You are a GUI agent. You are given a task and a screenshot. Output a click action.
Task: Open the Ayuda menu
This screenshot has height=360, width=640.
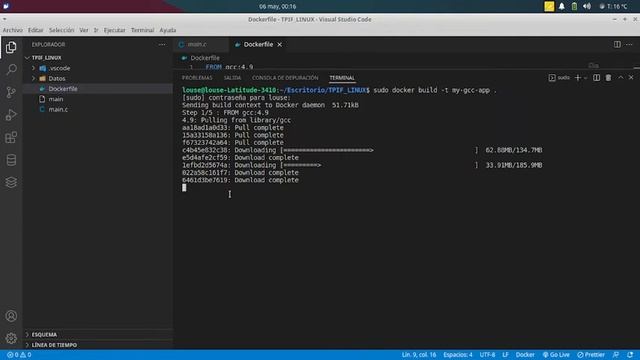point(168,30)
